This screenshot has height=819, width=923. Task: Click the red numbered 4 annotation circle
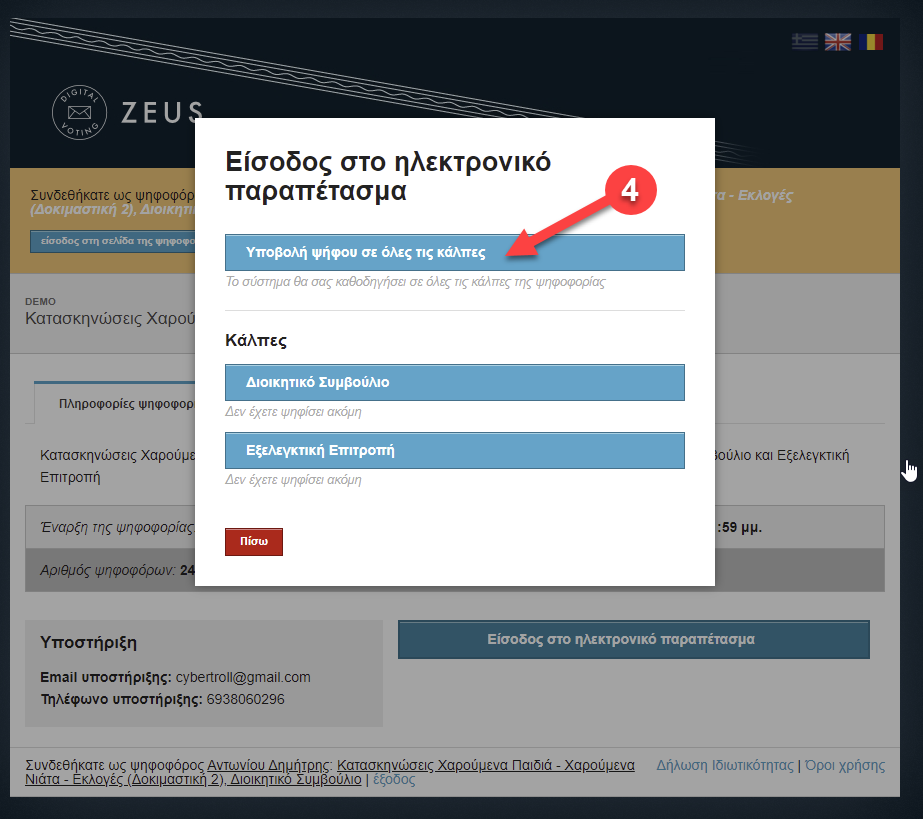click(631, 190)
